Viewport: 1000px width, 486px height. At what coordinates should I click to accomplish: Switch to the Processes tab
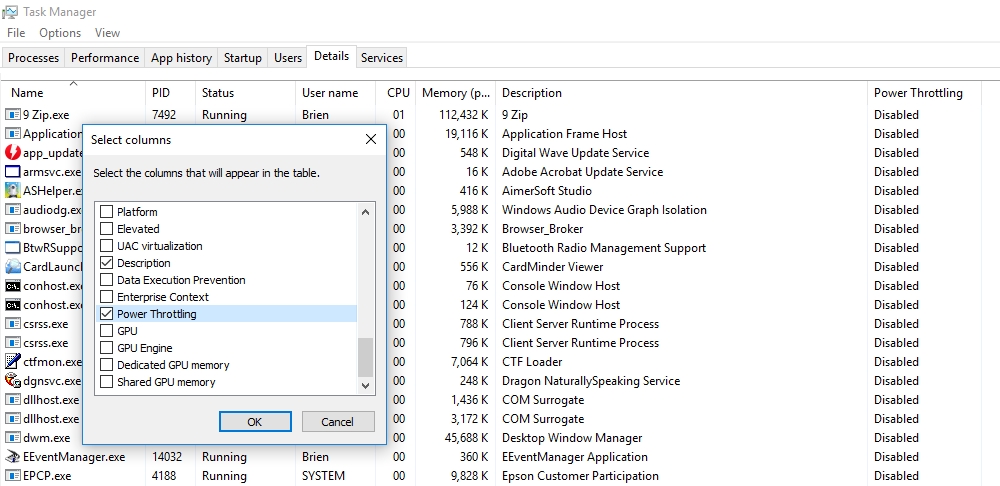point(33,57)
